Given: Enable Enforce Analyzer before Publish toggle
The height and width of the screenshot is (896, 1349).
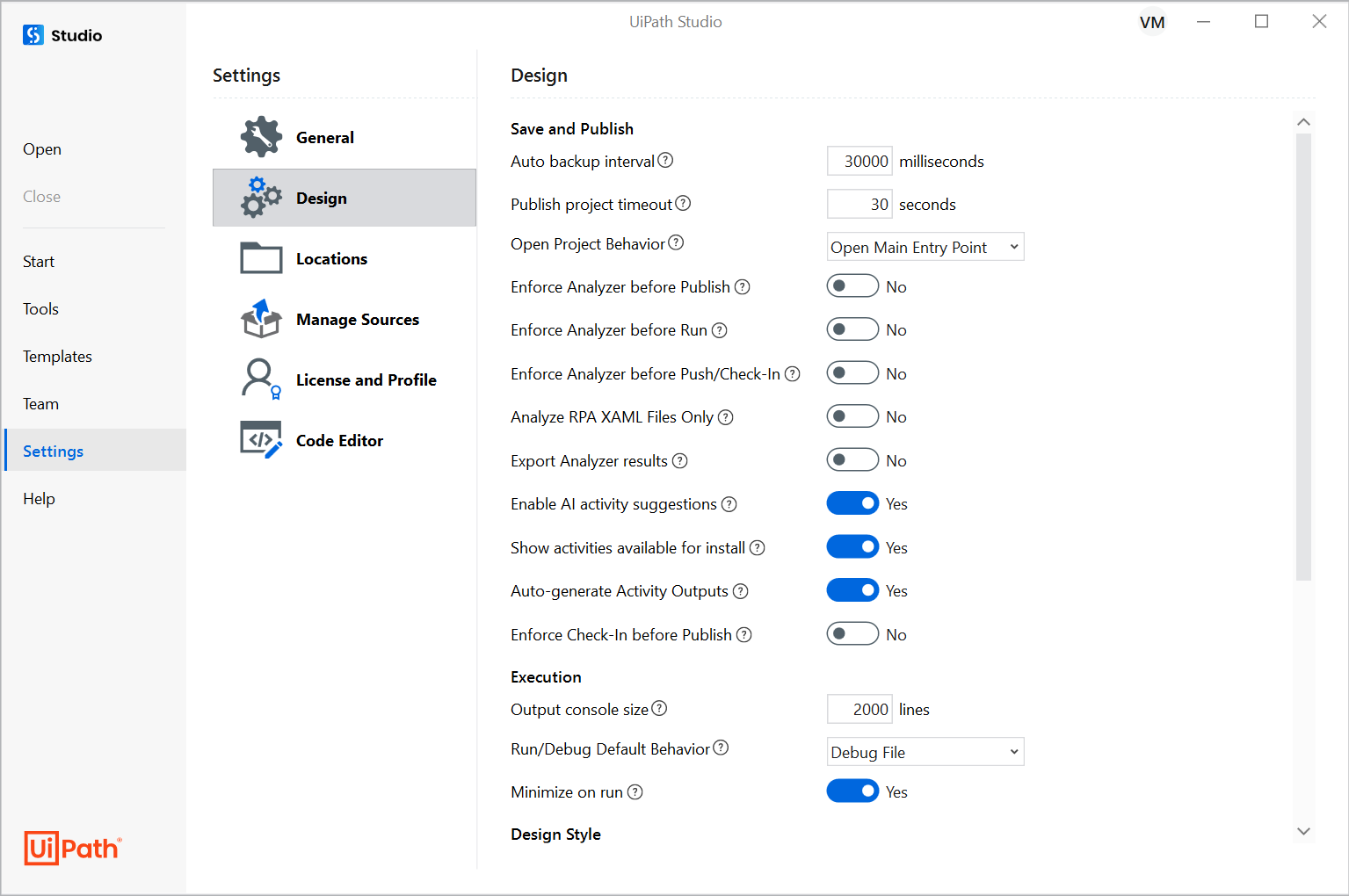Looking at the screenshot, I should tap(852, 286).
